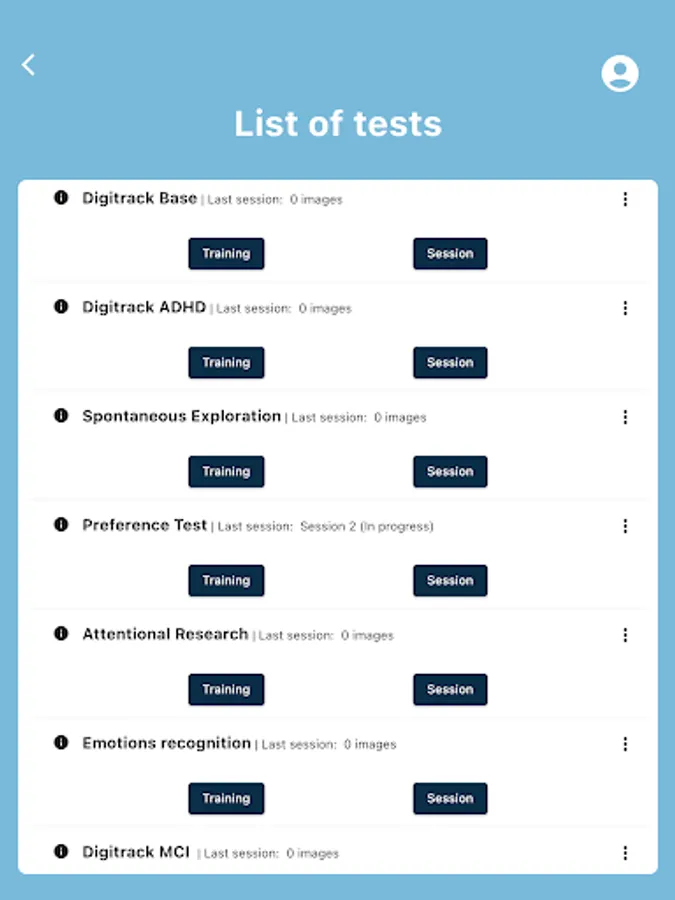Image resolution: width=675 pixels, height=900 pixels.
Task: Show info for Emotions recognition test
Action: [x=61, y=743]
